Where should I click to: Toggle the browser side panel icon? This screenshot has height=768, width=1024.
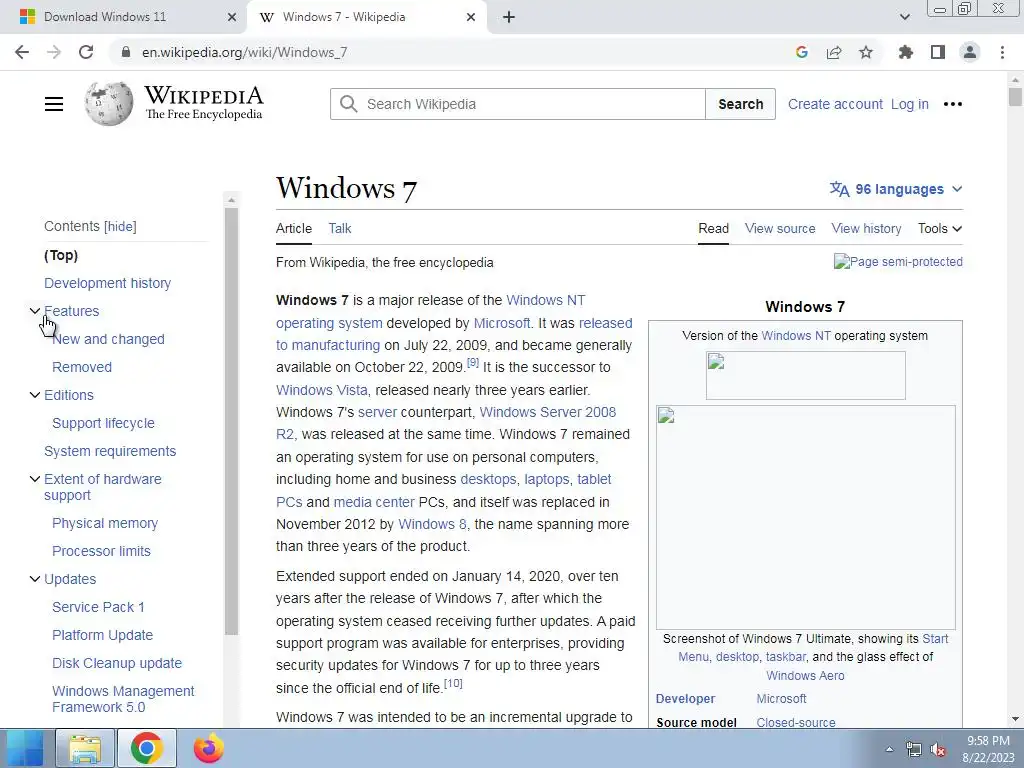point(938,52)
